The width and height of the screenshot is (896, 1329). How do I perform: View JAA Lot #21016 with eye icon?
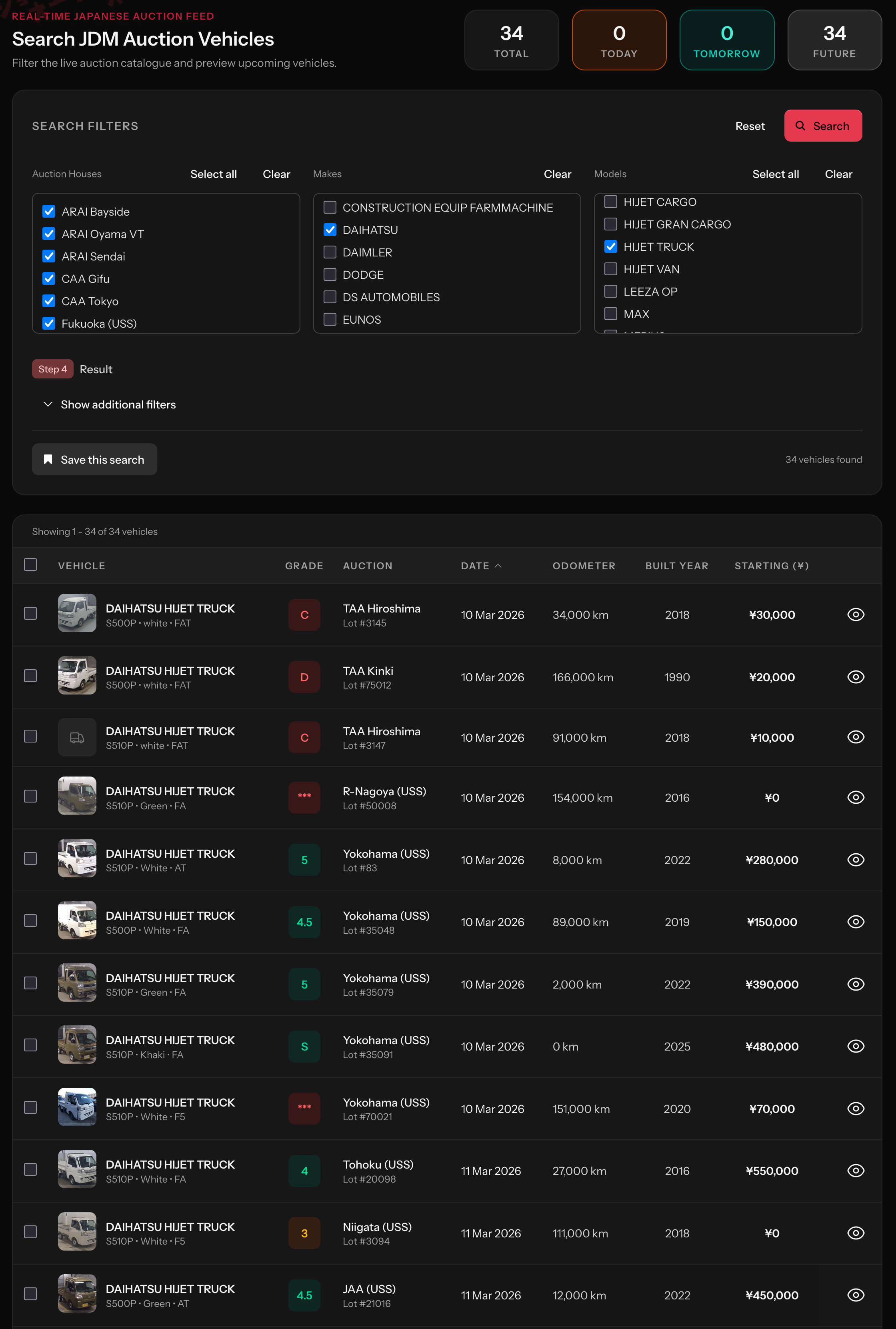856,1295
